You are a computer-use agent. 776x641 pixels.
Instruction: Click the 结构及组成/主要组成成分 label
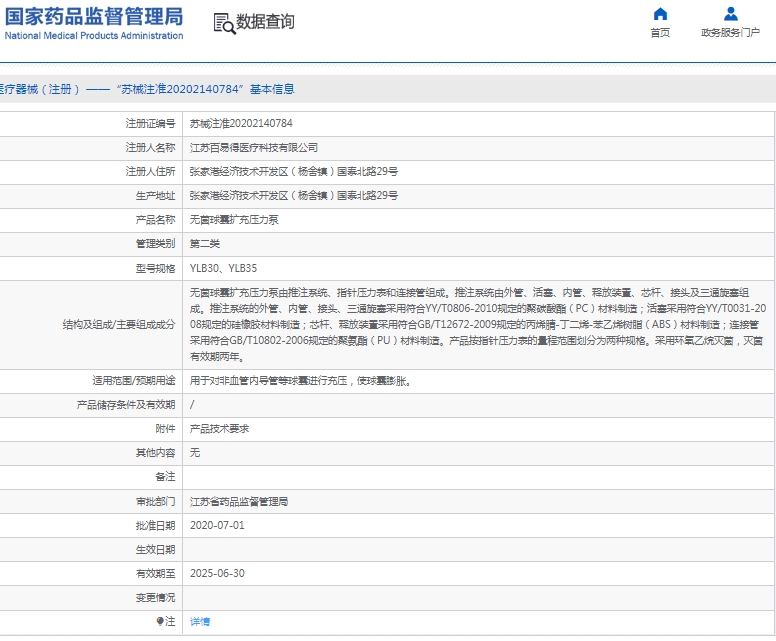tap(119, 325)
